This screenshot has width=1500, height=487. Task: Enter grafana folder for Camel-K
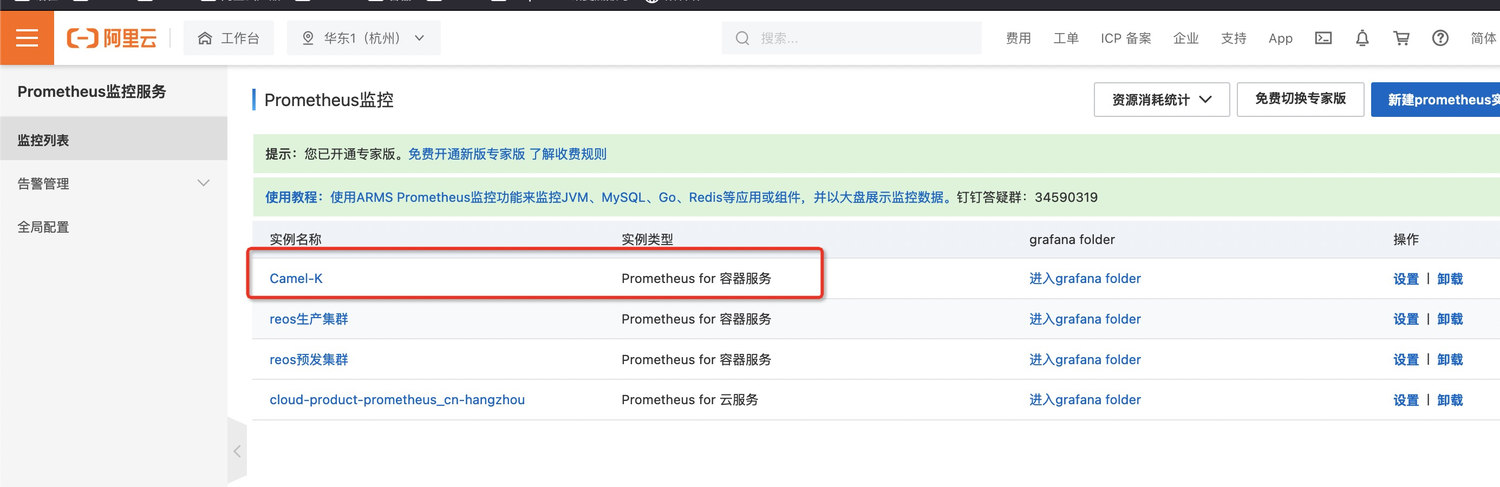coord(1085,278)
